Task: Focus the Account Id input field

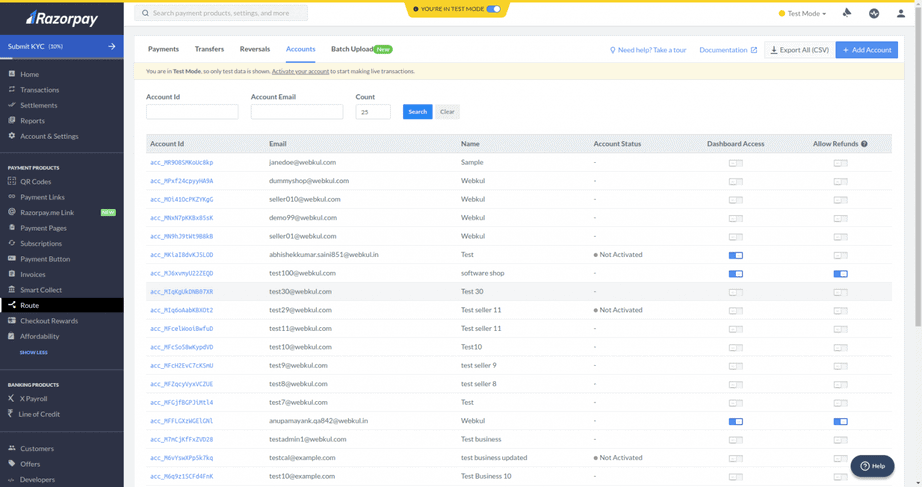Action: pos(192,112)
